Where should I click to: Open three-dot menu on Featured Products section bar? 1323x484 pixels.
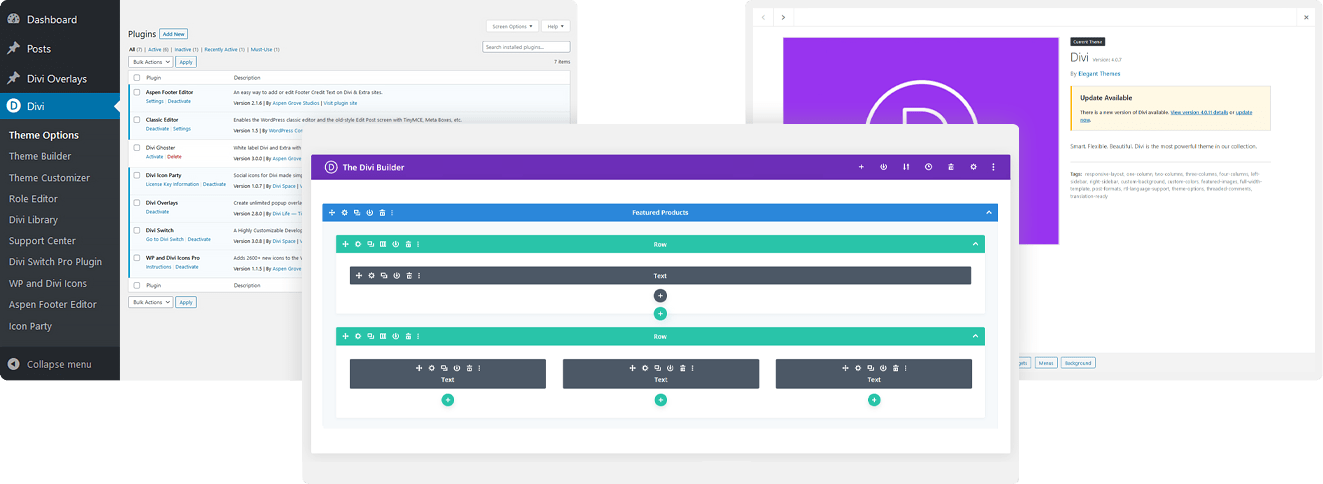pyautogui.click(x=392, y=212)
